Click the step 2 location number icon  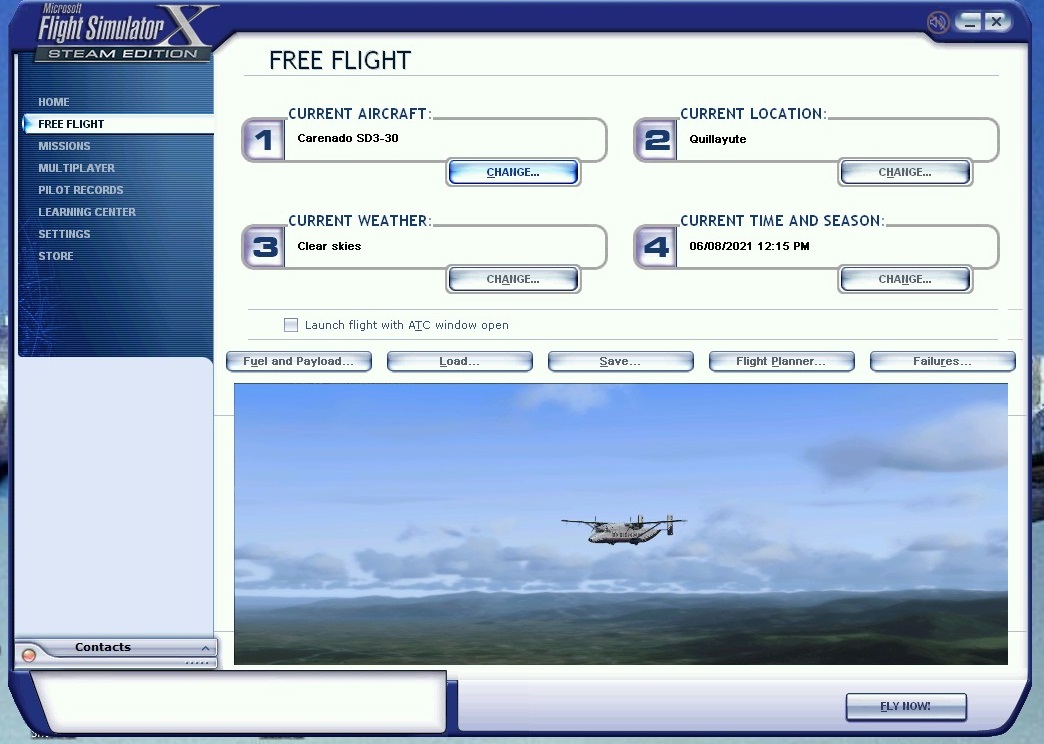pyautogui.click(x=656, y=140)
